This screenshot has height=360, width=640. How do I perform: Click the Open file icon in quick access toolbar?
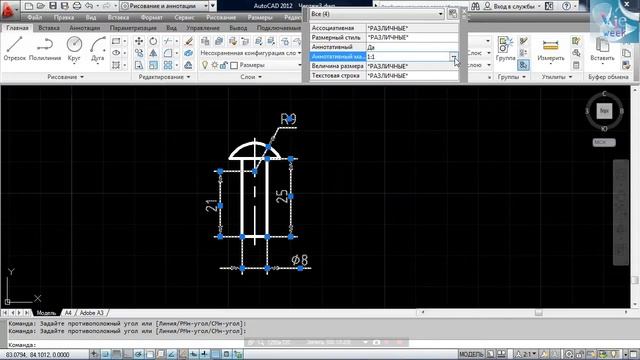41,6
